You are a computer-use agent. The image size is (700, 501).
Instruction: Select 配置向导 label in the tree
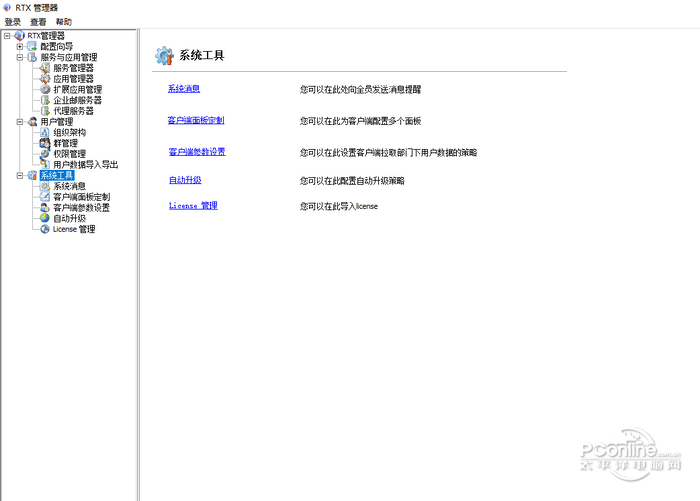57,46
